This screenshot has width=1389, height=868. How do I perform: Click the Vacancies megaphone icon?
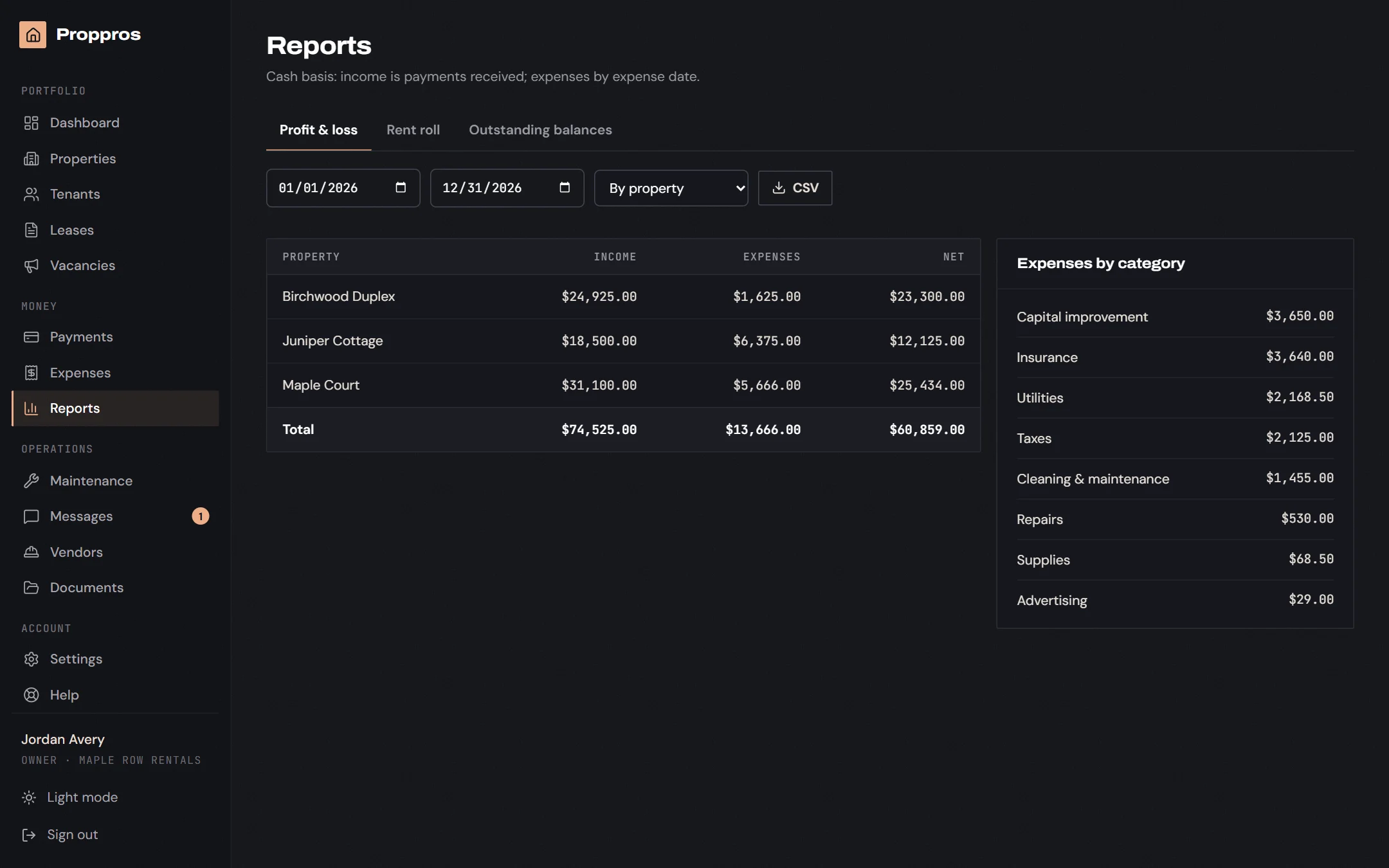(32, 266)
